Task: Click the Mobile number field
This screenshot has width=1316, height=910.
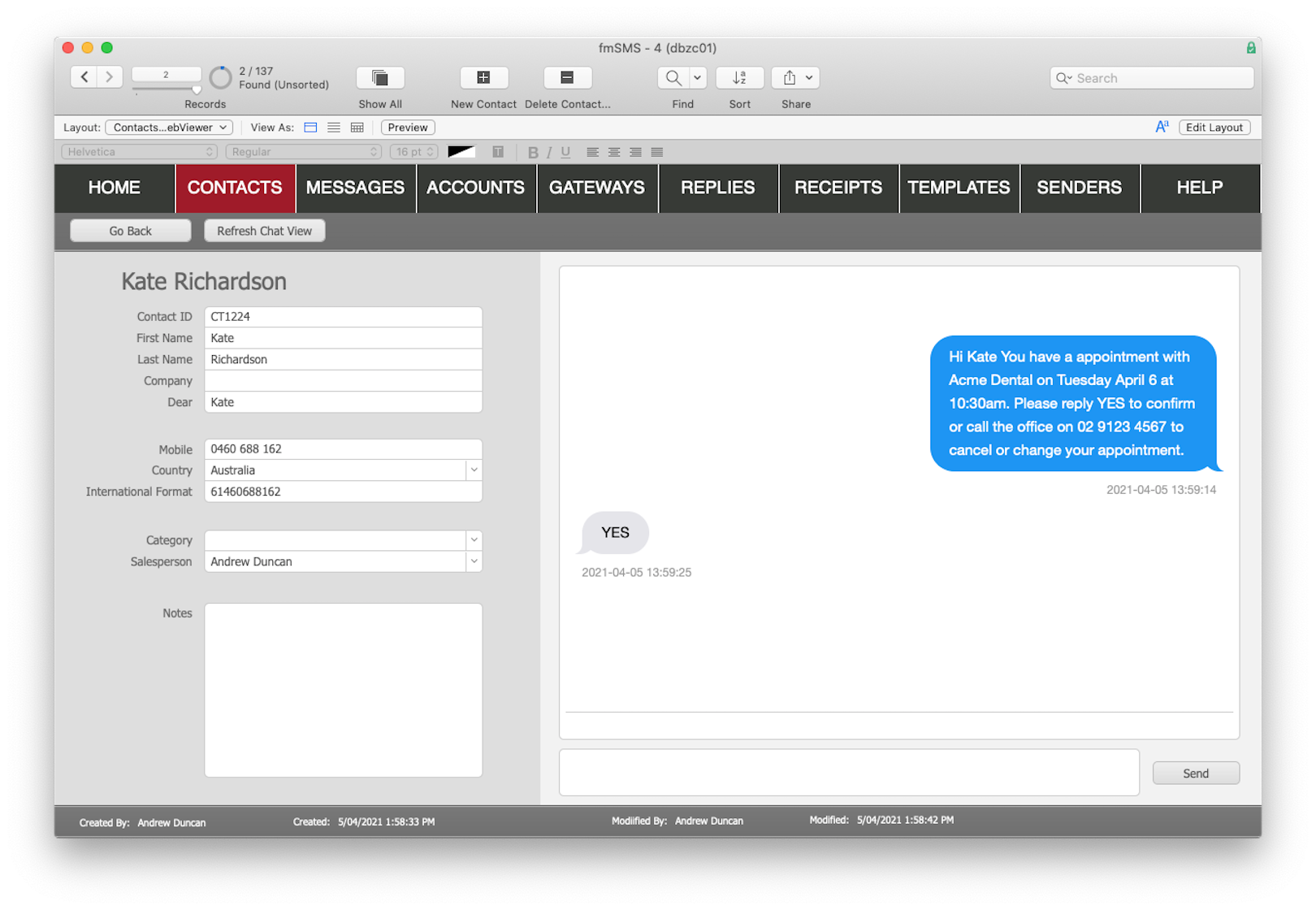Action: [344, 448]
